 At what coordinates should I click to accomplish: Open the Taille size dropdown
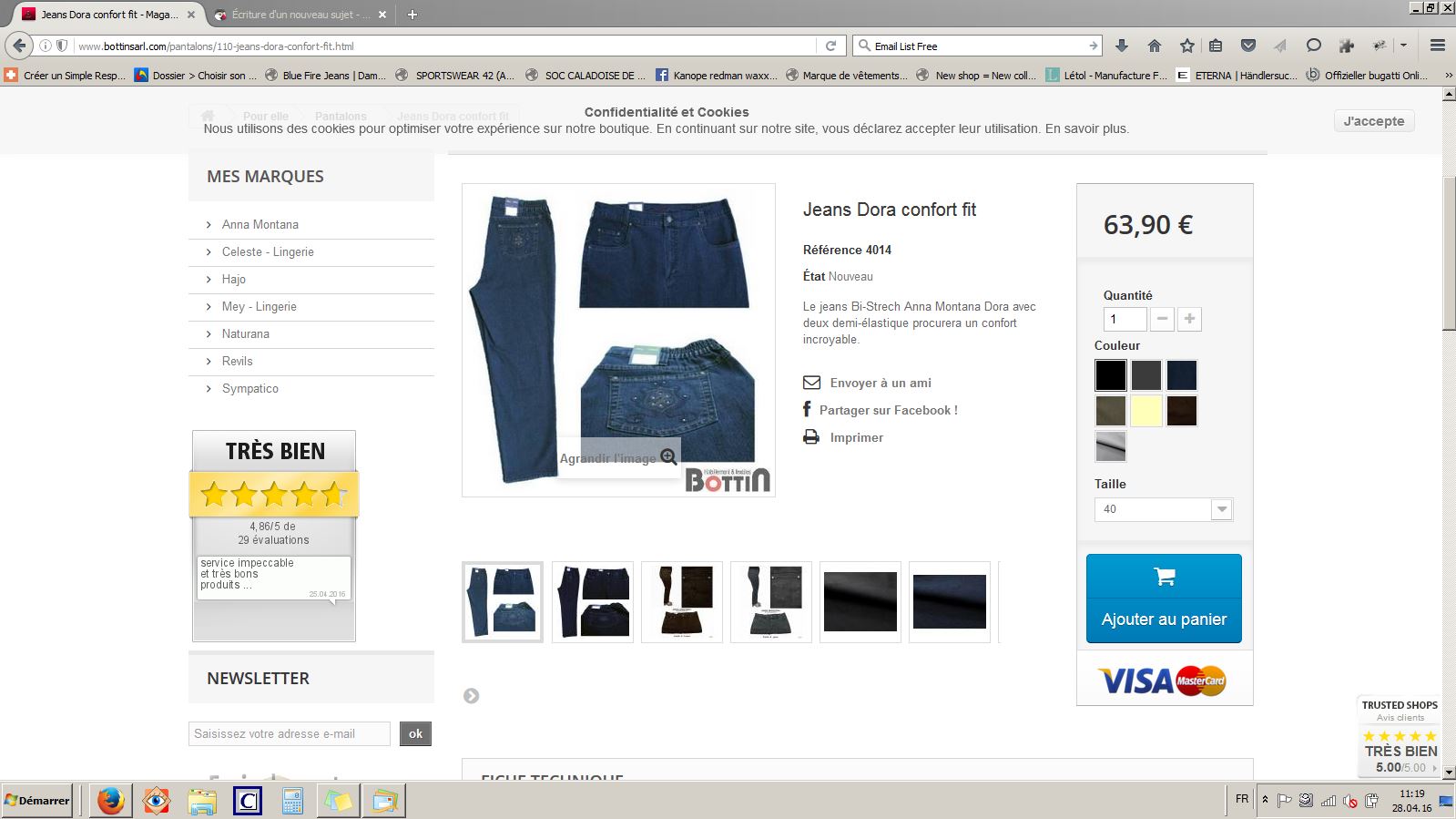click(1164, 509)
